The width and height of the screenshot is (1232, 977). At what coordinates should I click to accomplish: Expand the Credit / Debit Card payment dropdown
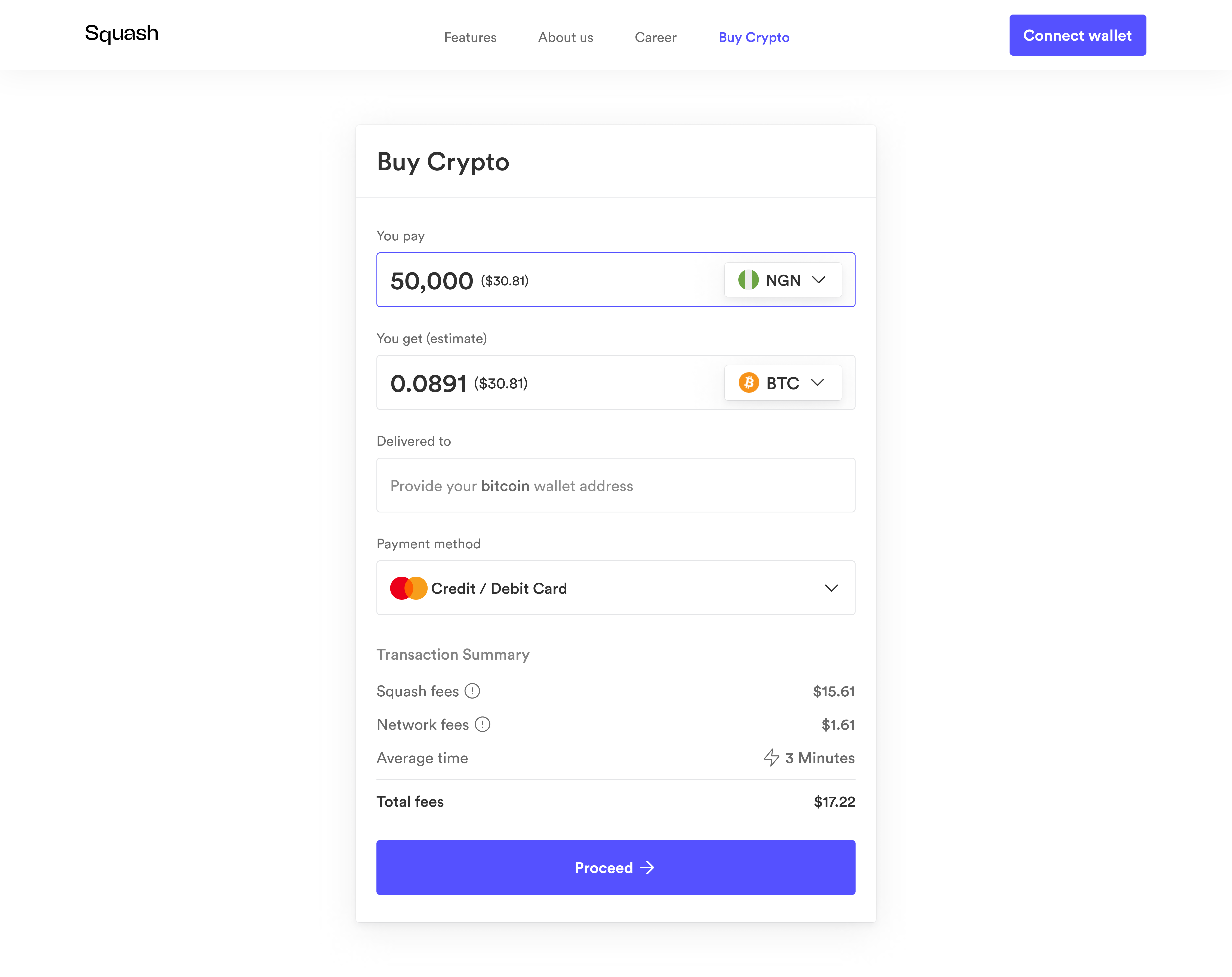coord(831,588)
